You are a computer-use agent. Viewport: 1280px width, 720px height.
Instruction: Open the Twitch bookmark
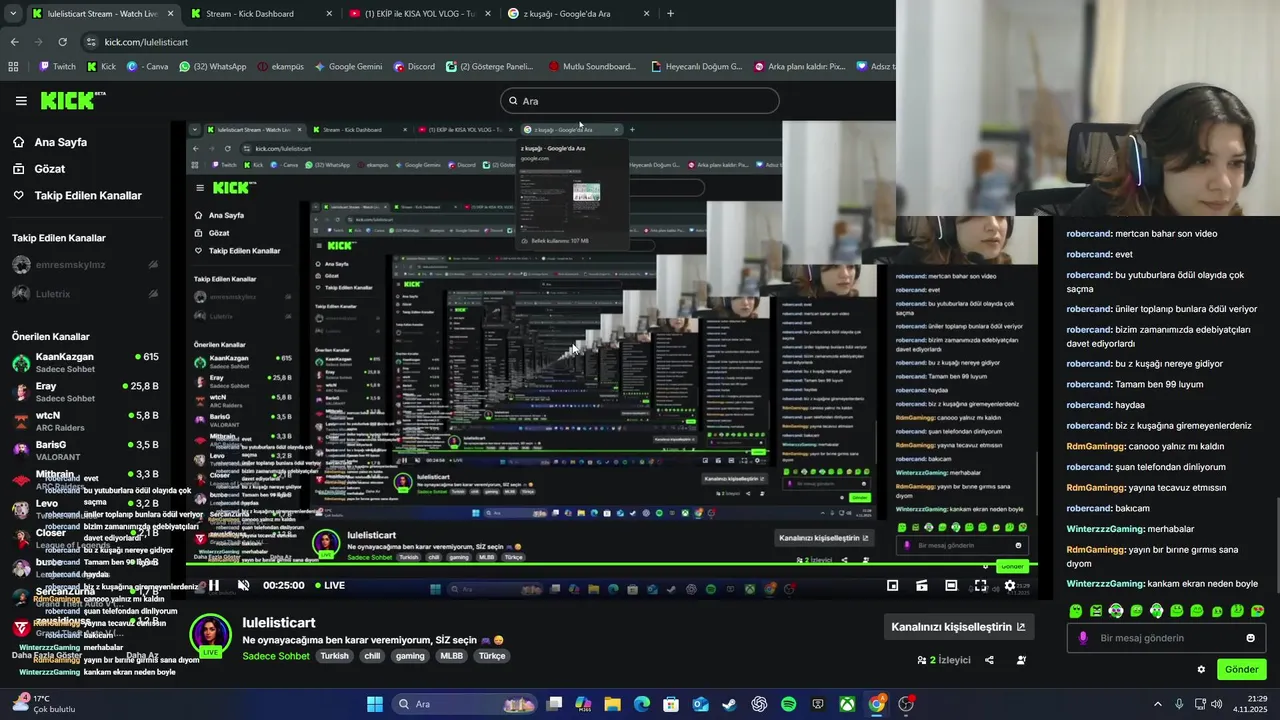click(57, 67)
